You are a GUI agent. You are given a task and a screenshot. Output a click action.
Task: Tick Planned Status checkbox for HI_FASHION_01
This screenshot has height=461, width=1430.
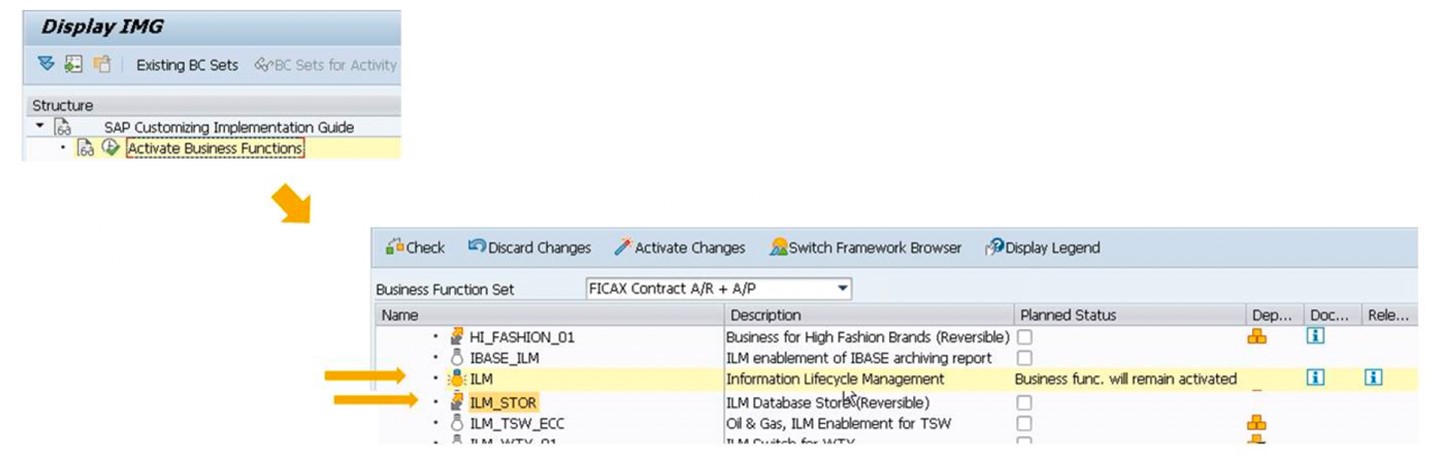(1024, 337)
